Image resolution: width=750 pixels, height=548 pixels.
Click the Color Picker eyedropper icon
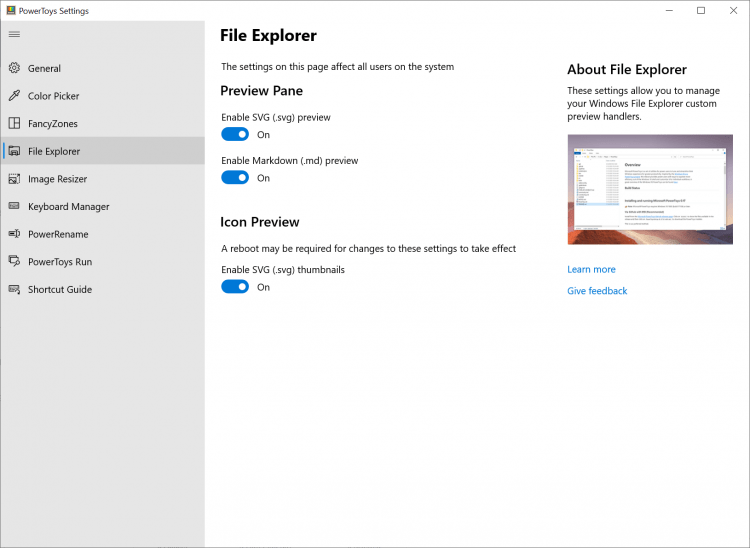coord(14,96)
